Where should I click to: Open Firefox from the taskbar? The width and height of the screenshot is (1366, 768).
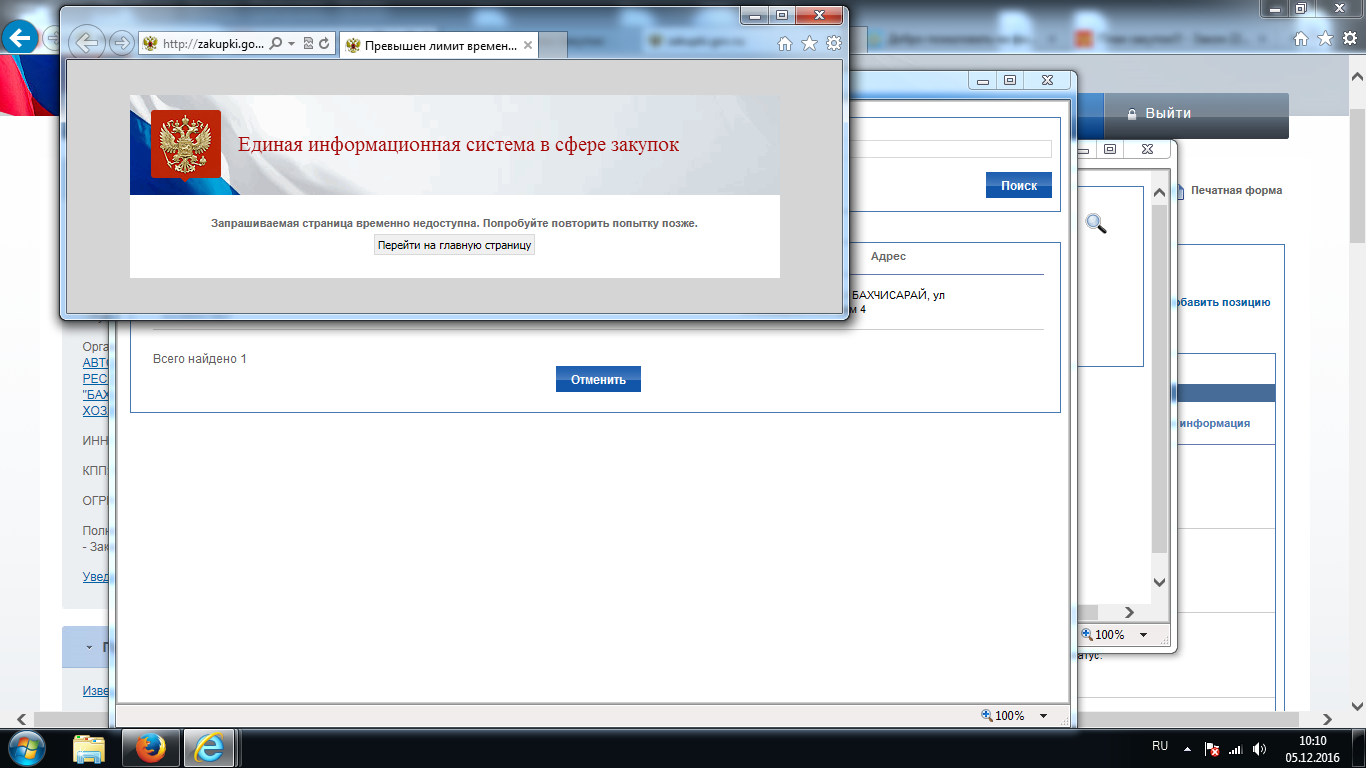pos(149,747)
